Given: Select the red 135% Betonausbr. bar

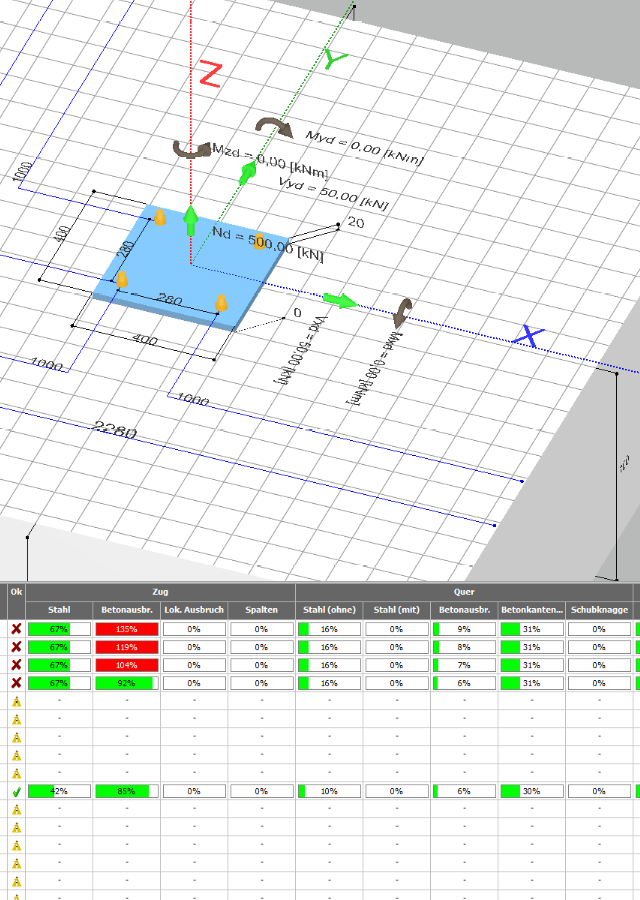Looking at the screenshot, I should (127, 629).
